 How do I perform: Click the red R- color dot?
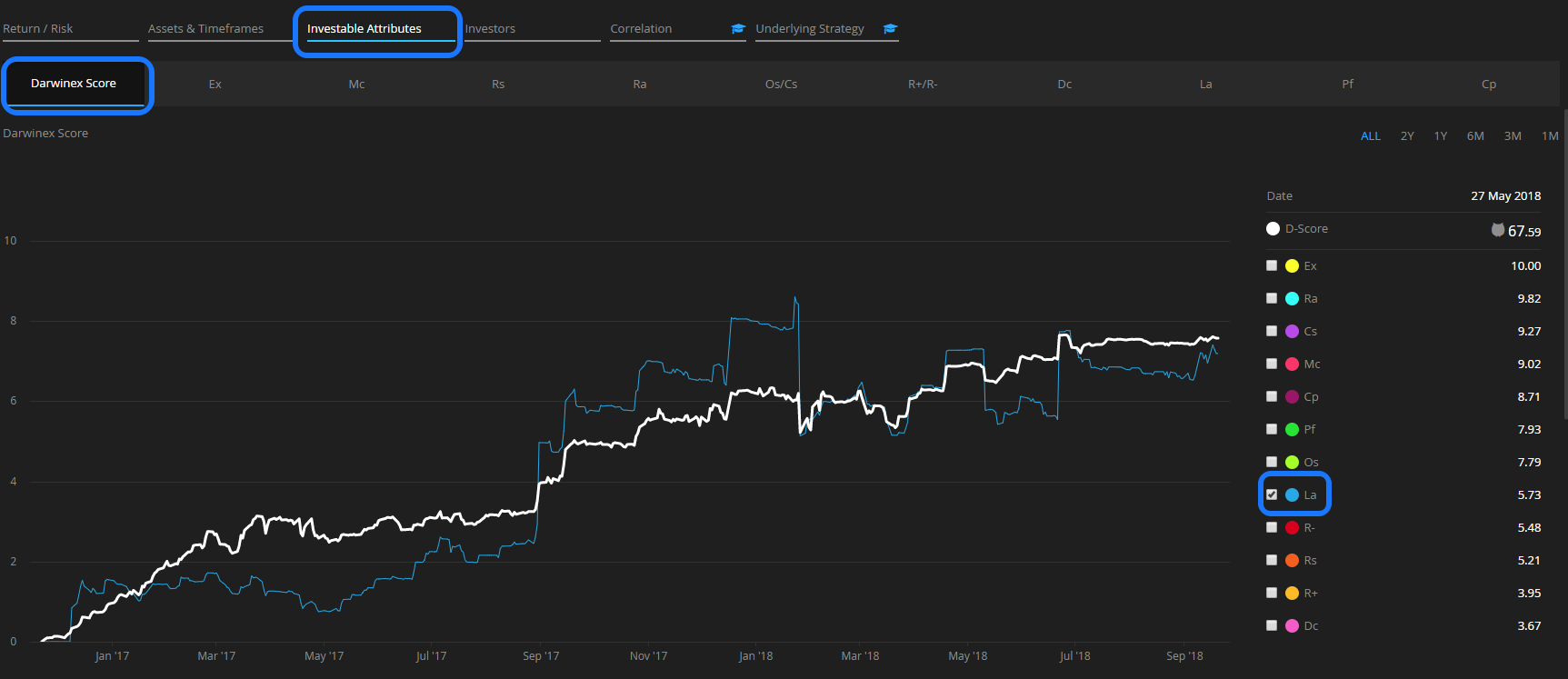click(x=1292, y=527)
